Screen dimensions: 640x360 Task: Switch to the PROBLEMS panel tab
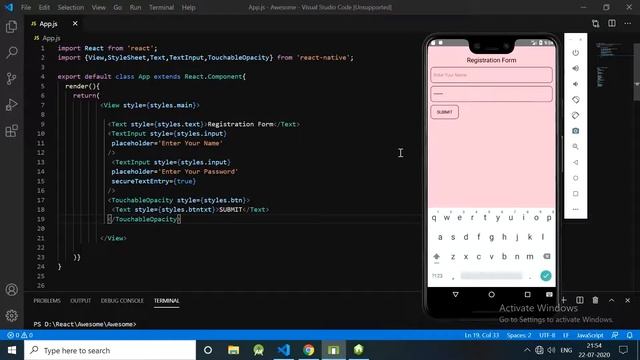click(x=47, y=301)
